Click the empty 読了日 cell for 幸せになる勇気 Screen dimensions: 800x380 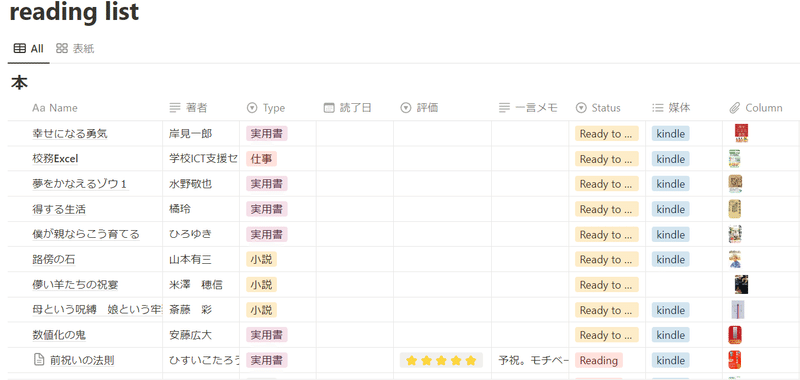355,134
